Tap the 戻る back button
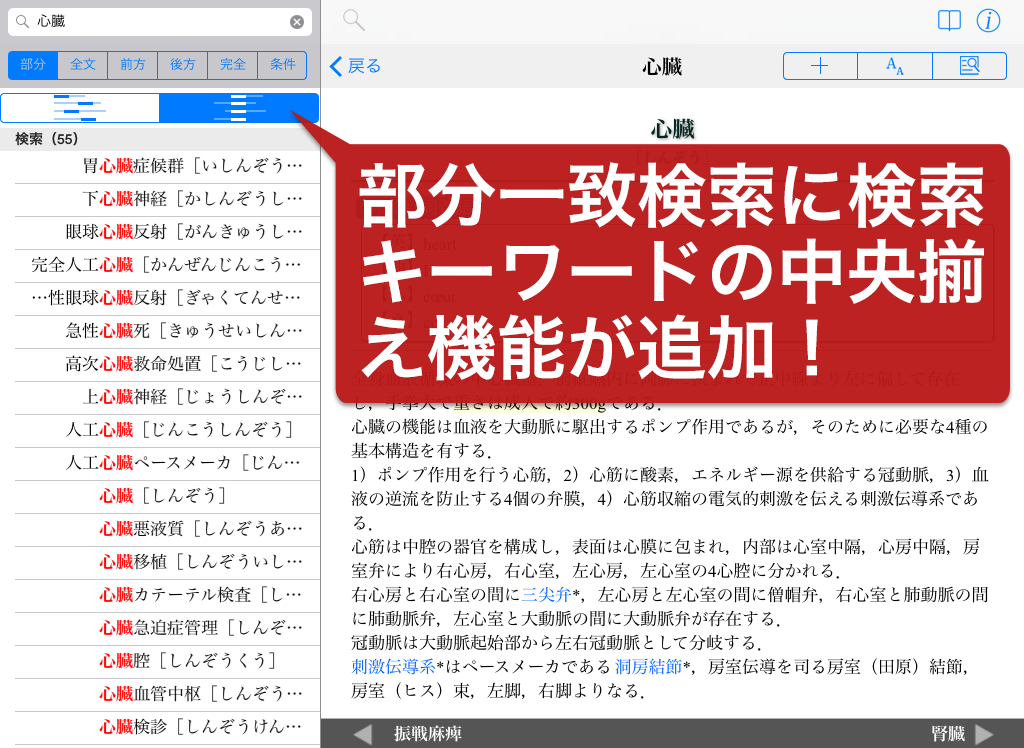The width and height of the screenshot is (1024, 748). [x=356, y=66]
